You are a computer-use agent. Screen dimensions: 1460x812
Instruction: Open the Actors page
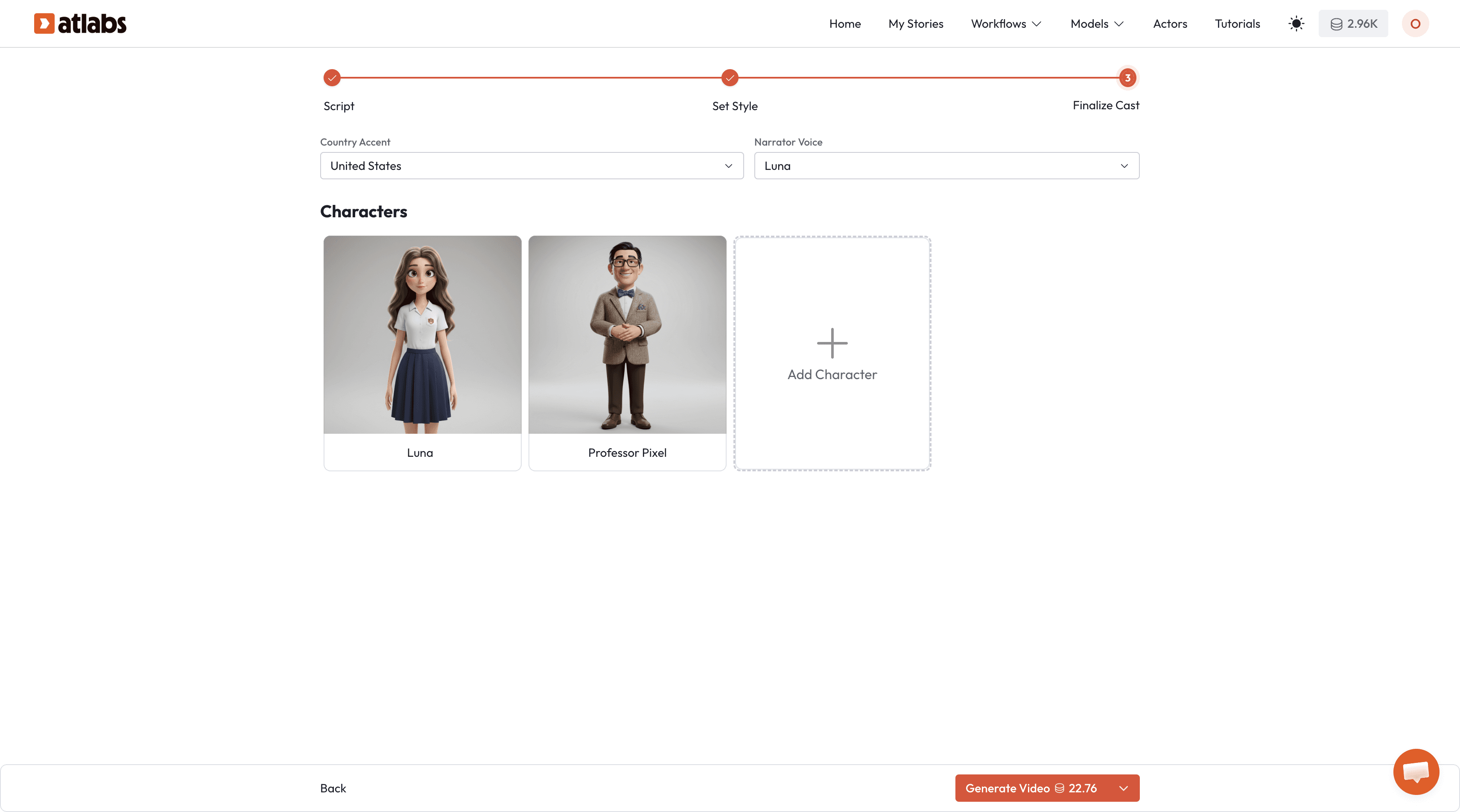tap(1169, 24)
